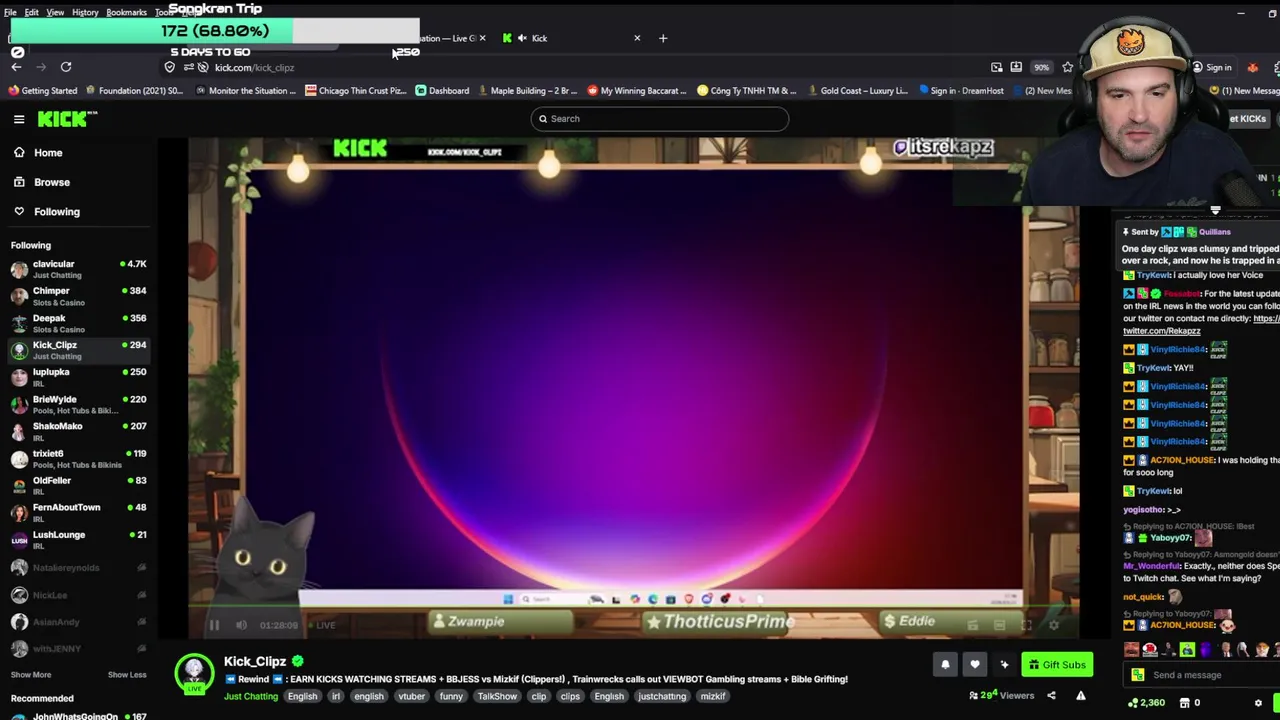Open ShakoMako channel in Following list
1280x720 pixels.
(x=78, y=431)
